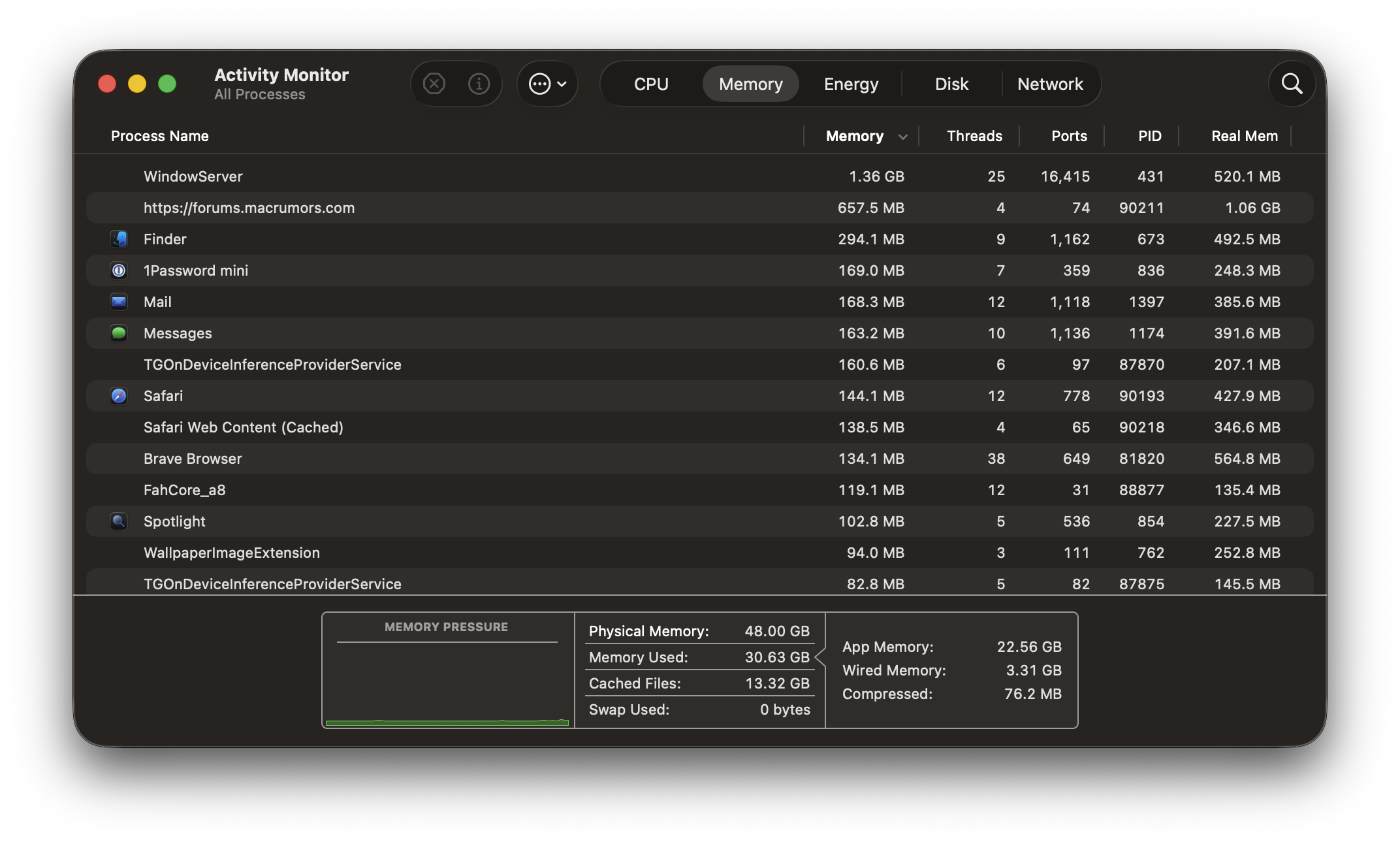Click the macrumors Real Mem 1.06 GB
This screenshot has height=844, width=1400.
coord(1252,208)
